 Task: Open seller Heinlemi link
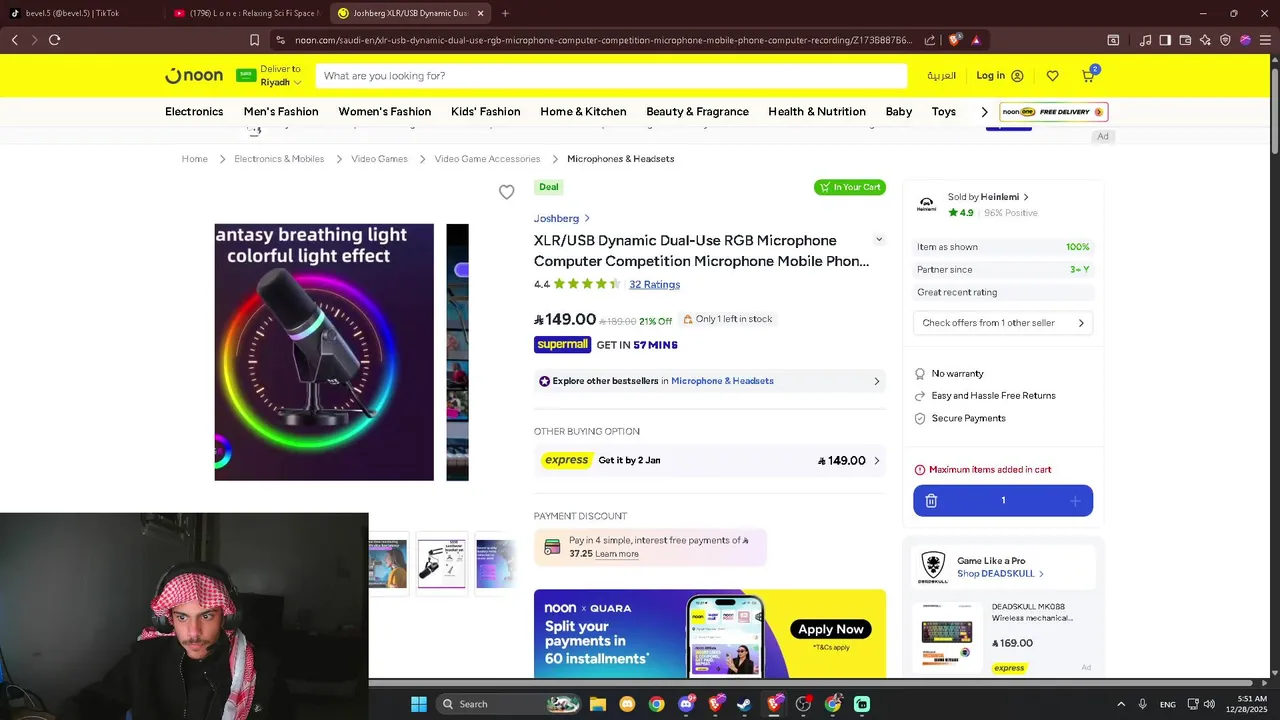tap(988, 197)
